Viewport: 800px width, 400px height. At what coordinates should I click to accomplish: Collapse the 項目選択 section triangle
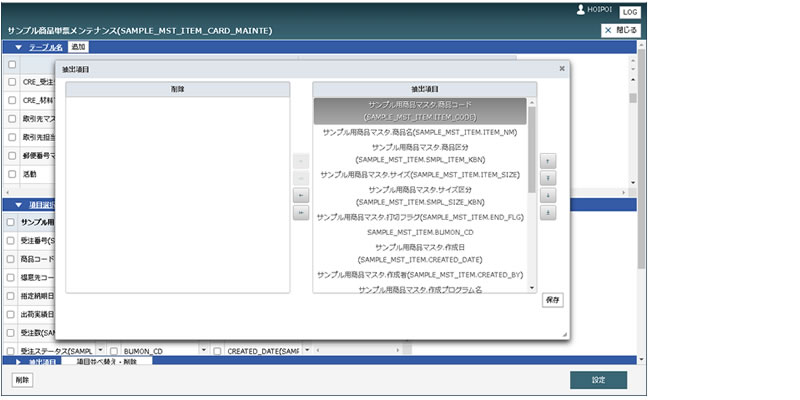[x=19, y=205]
